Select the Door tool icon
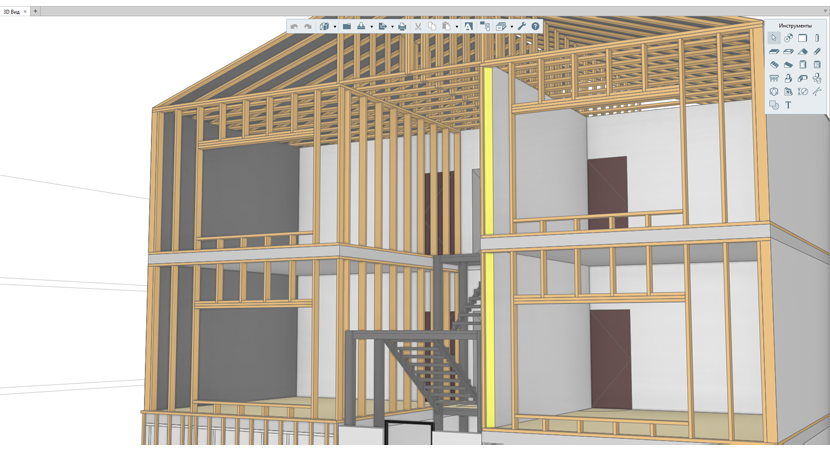This screenshot has height=450, width=830. pyautogui.click(x=802, y=65)
